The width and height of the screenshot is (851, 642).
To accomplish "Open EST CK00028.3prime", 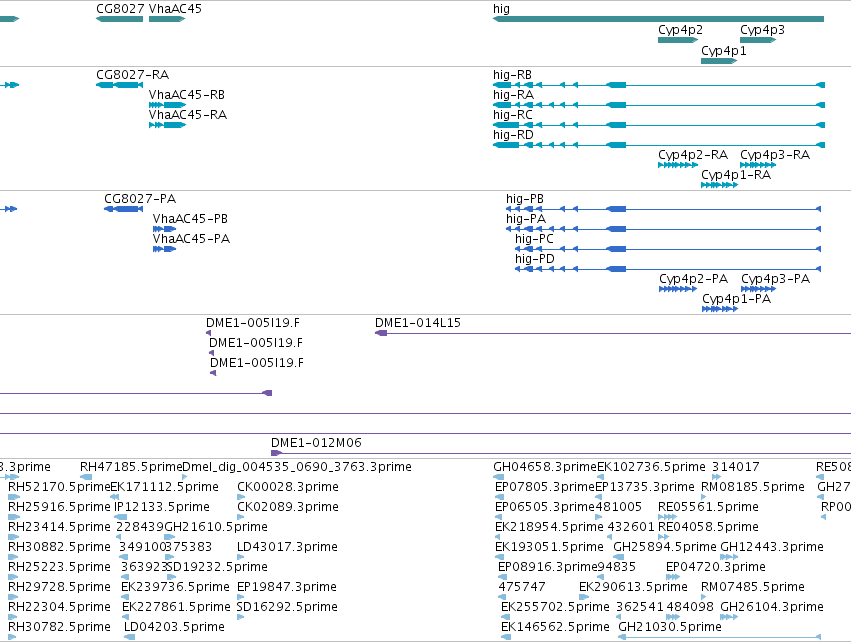I will [288, 487].
